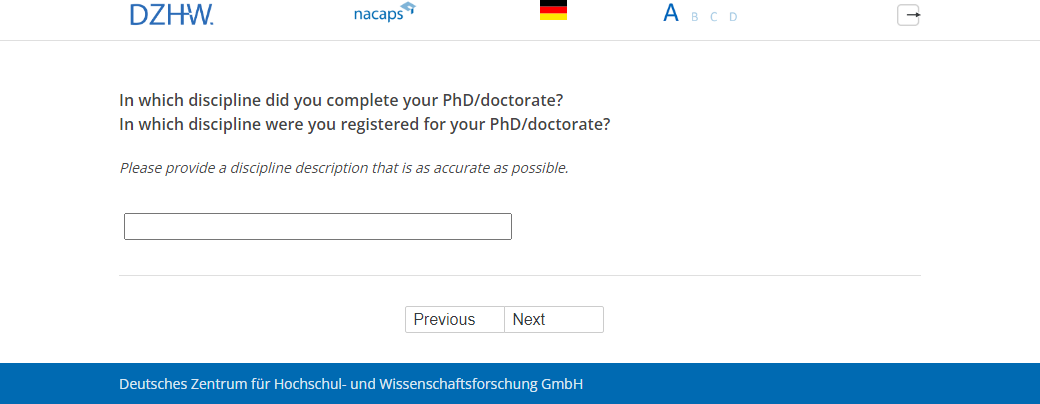Select font size D
This screenshot has width=1040, height=404.
pyautogui.click(x=733, y=17)
